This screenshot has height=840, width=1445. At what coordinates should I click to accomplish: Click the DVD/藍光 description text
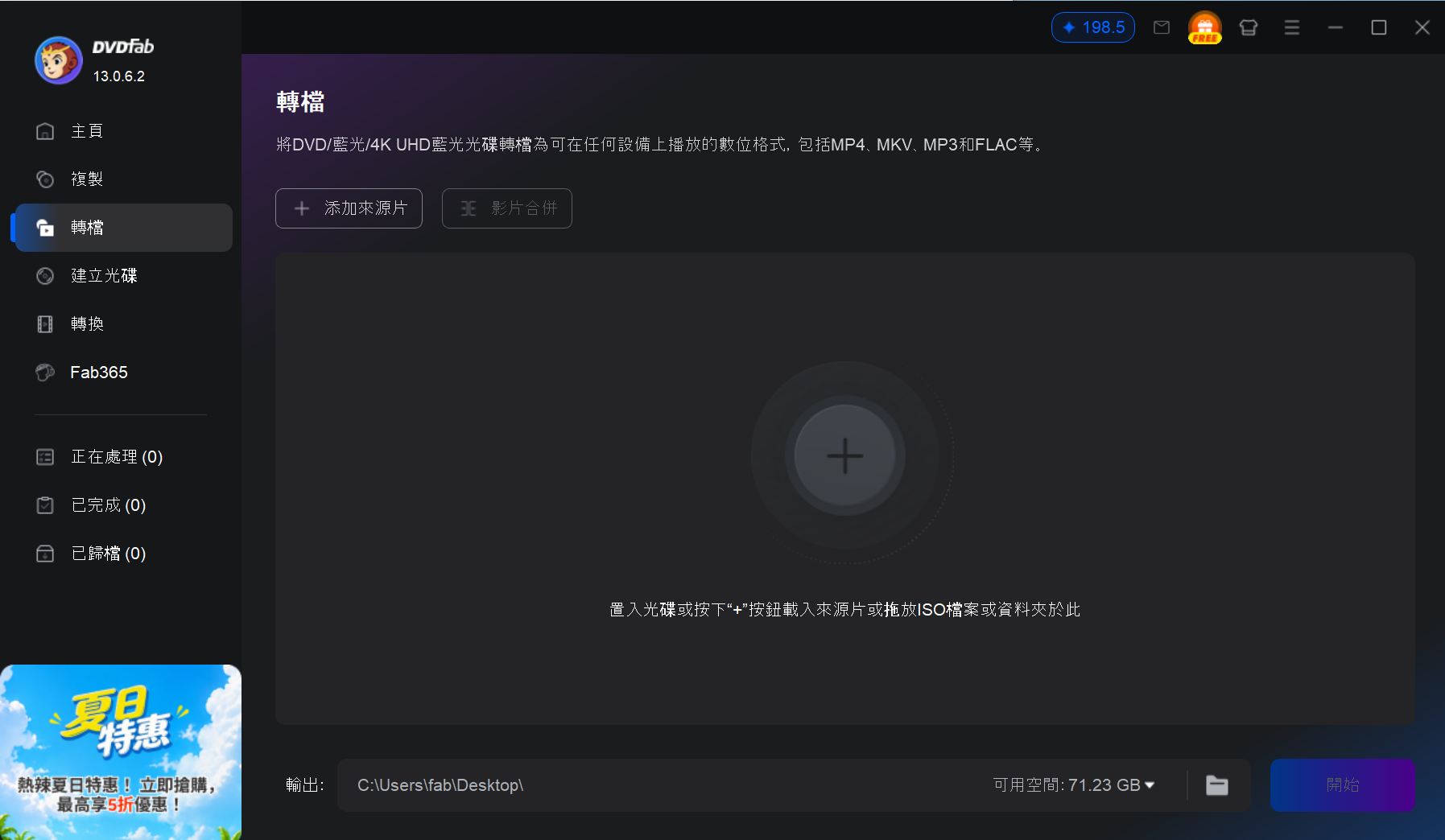660,145
